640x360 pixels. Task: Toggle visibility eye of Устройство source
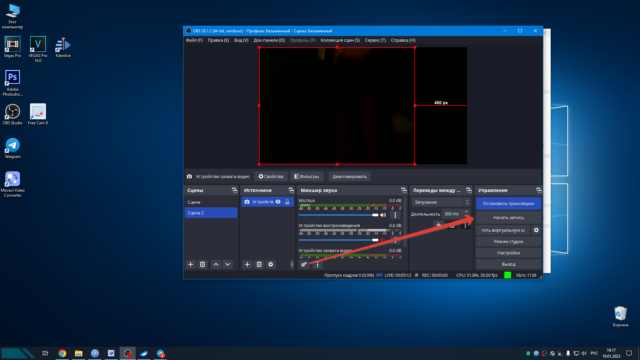(278, 202)
